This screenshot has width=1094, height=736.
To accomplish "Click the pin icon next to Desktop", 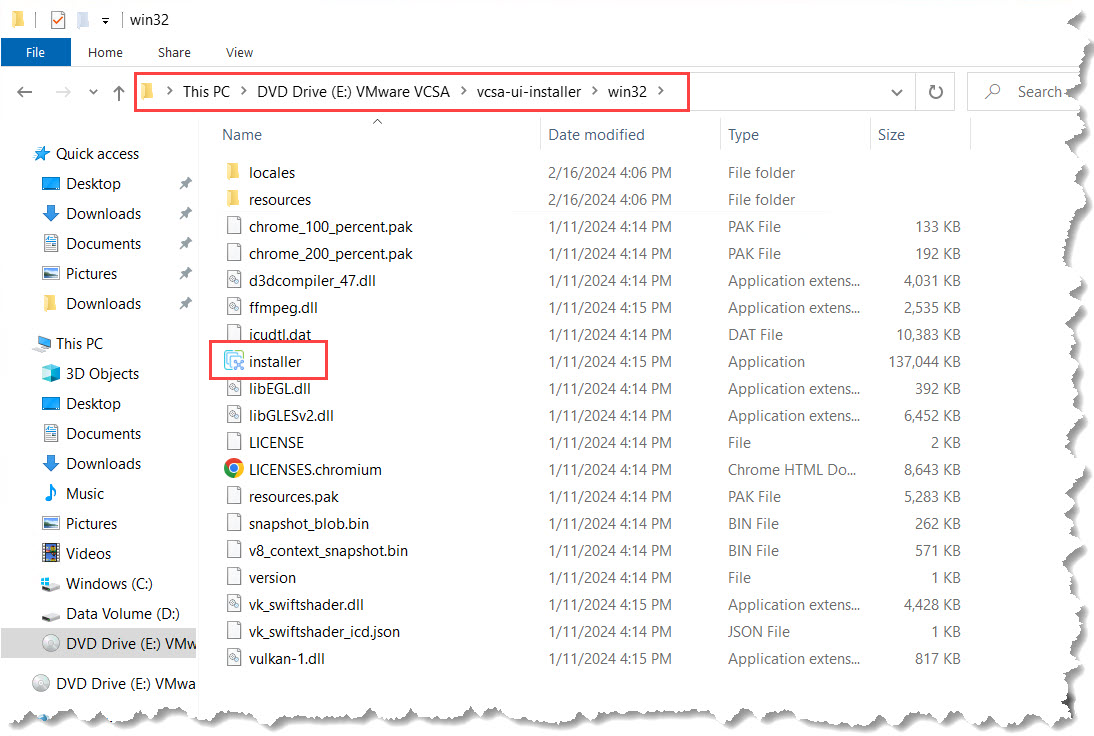I will tap(185, 183).
